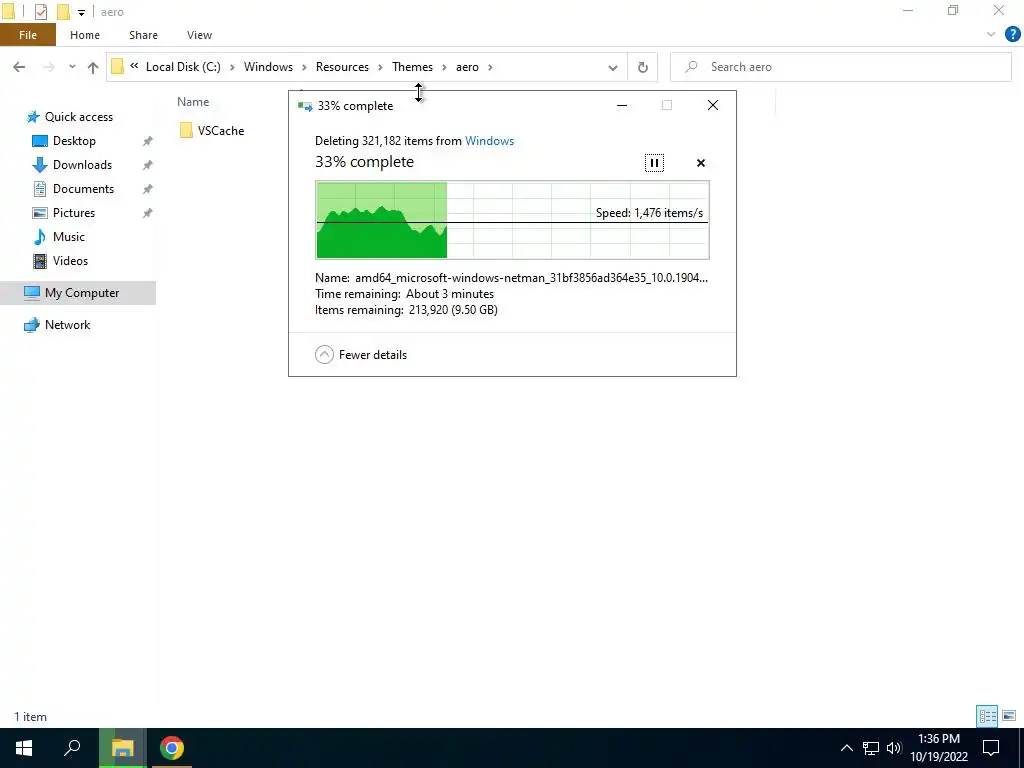The height and width of the screenshot is (768, 1024).
Task: Expand chevron after Local Disk (C:)
Action: click(x=232, y=67)
